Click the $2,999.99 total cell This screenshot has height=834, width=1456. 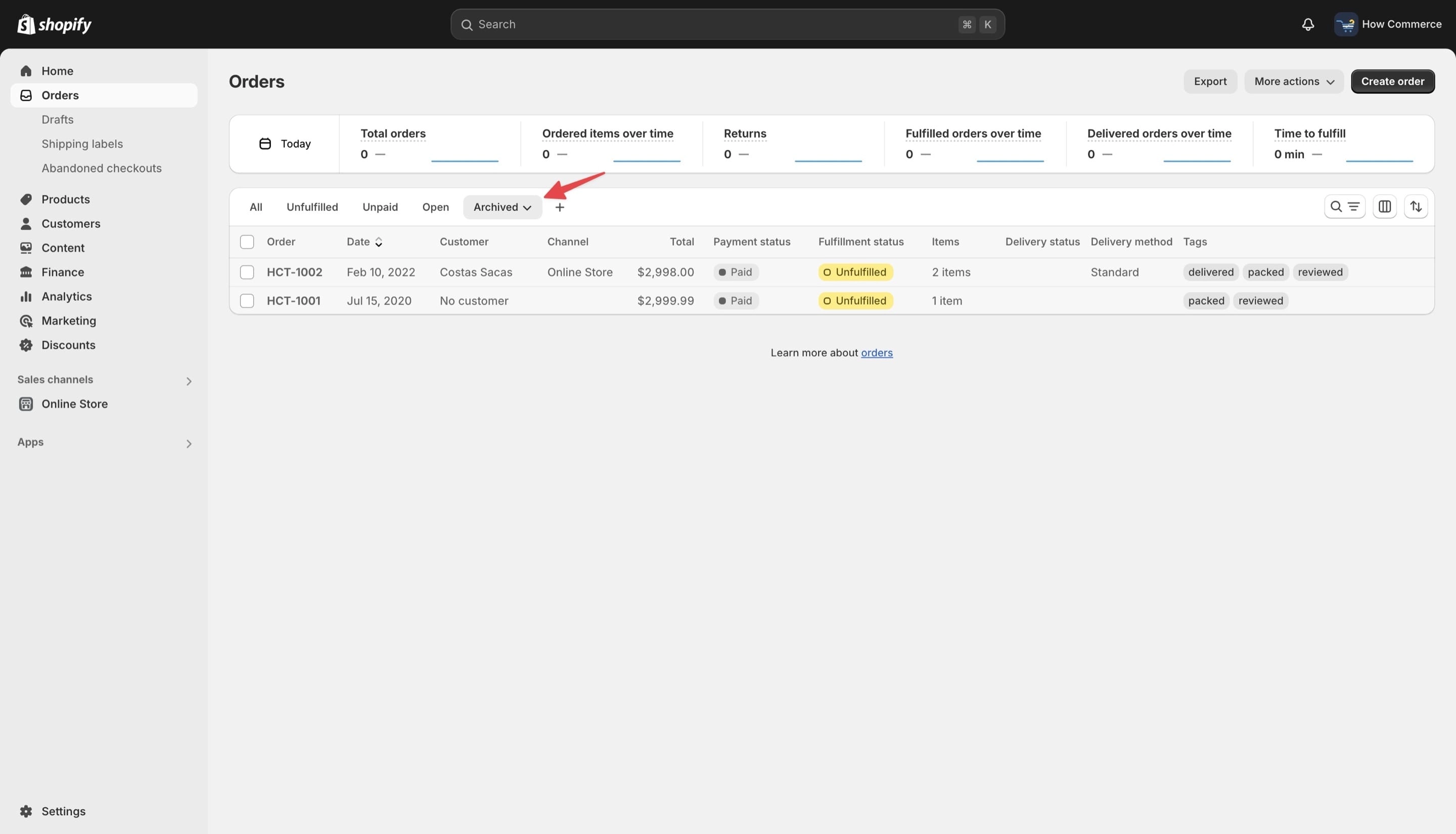click(665, 301)
